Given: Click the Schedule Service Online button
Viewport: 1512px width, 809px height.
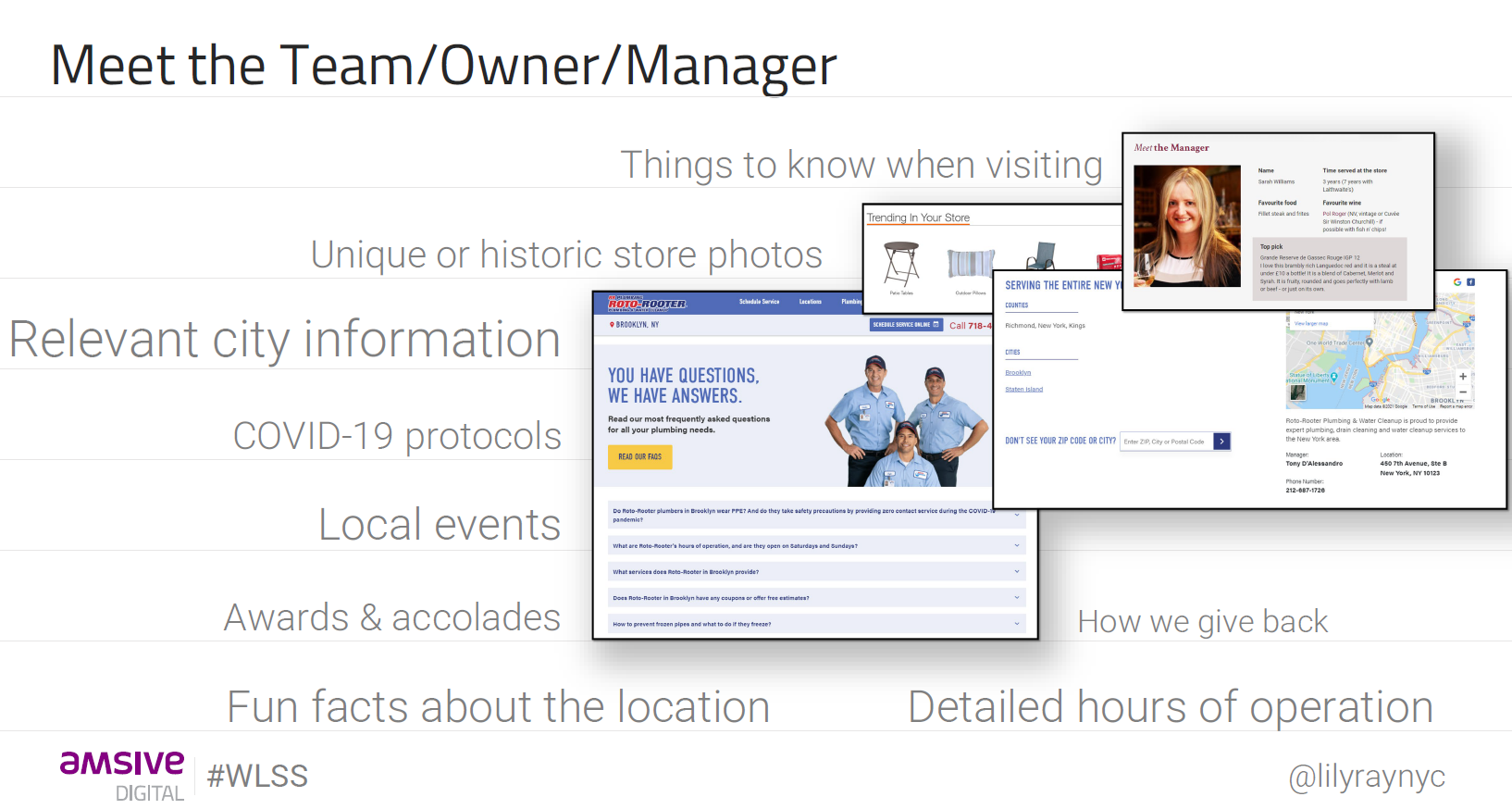Looking at the screenshot, I should (x=905, y=325).
